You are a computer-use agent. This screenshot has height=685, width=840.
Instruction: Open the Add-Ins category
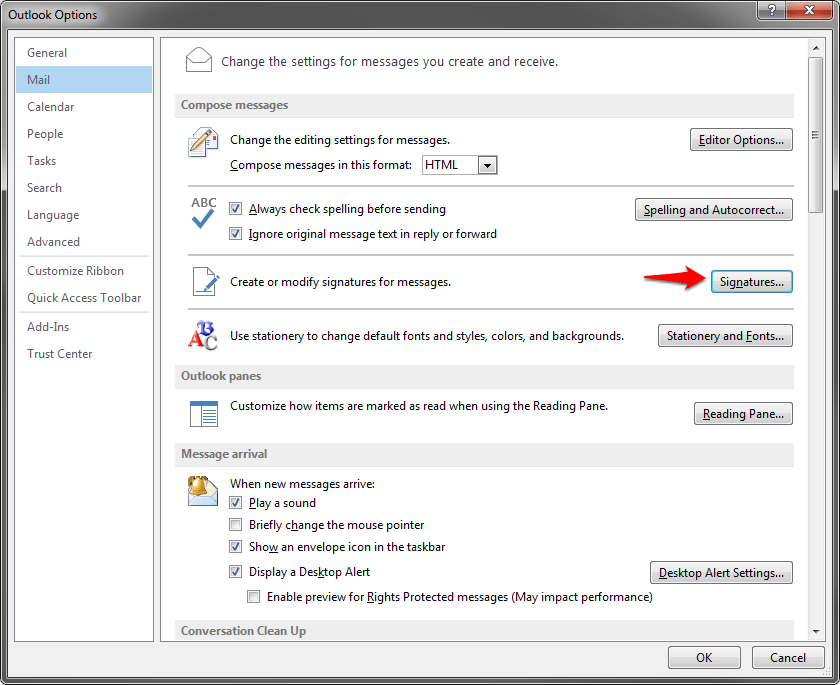coord(84,327)
